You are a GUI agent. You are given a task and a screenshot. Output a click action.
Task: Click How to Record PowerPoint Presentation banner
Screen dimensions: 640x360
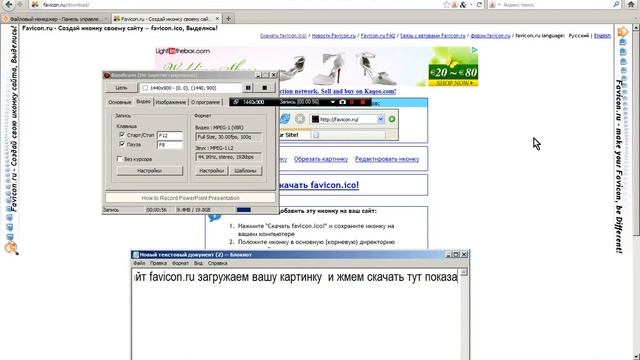tap(191, 198)
